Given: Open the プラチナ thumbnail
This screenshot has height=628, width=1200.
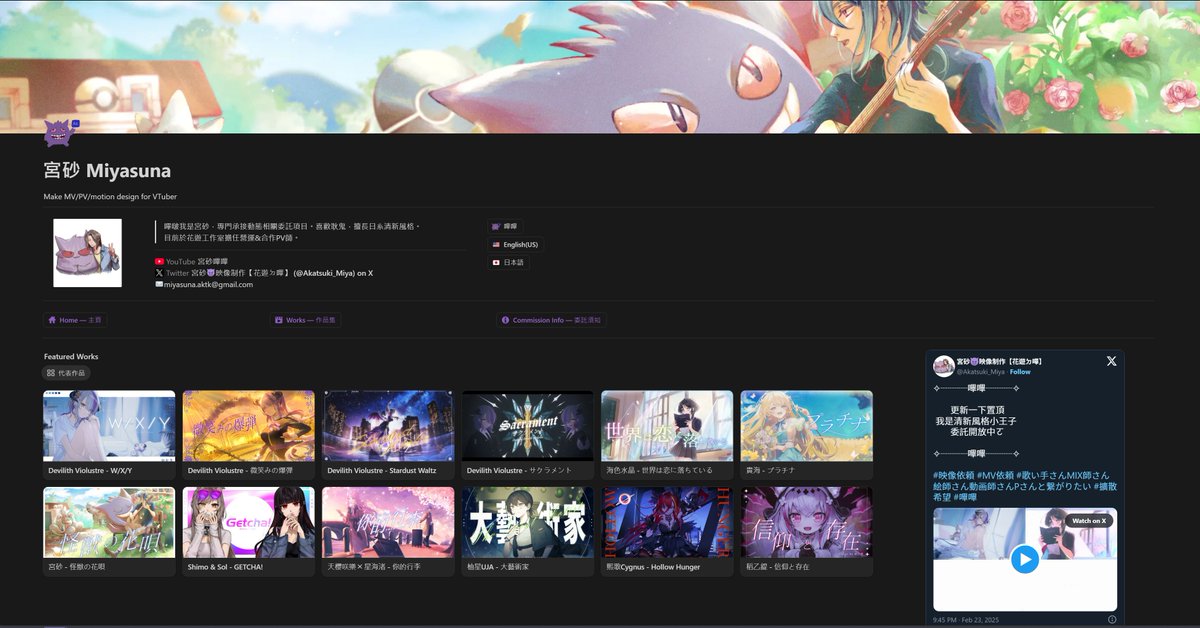Looking at the screenshot, I should click(807, 426).
